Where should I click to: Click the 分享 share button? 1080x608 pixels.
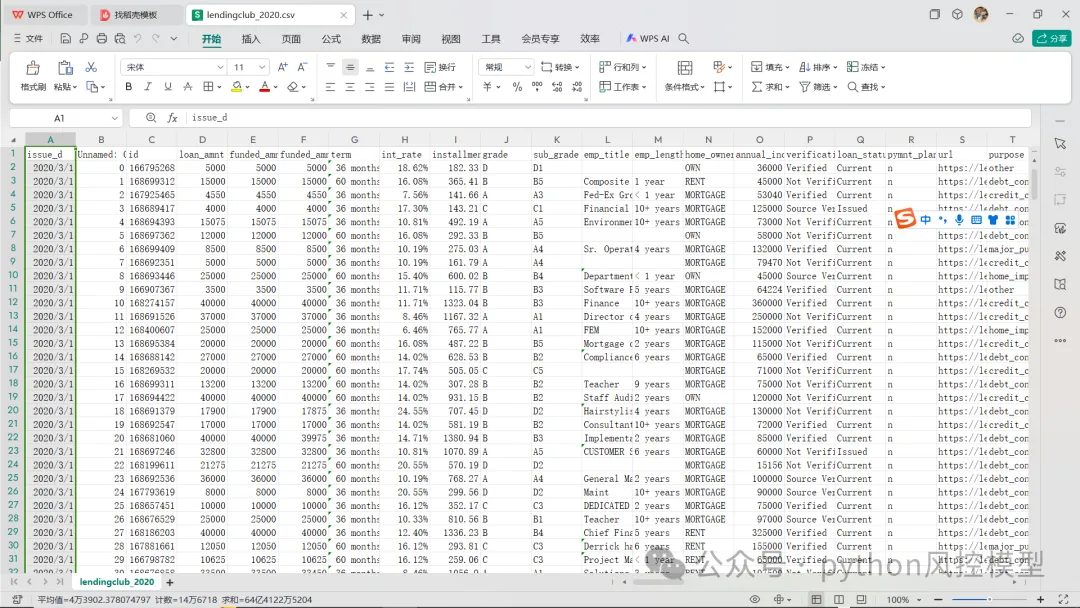click(1052, 39)
